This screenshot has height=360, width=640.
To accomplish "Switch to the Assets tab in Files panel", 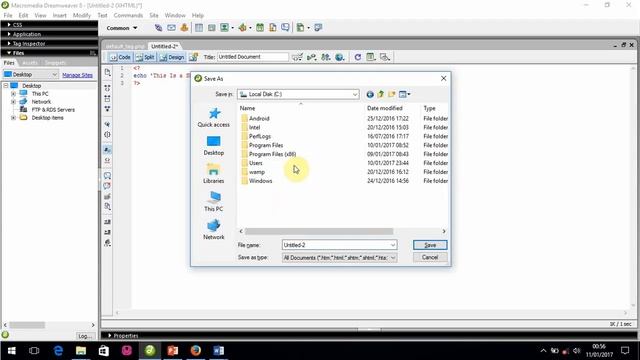I will tap(30, 63).
